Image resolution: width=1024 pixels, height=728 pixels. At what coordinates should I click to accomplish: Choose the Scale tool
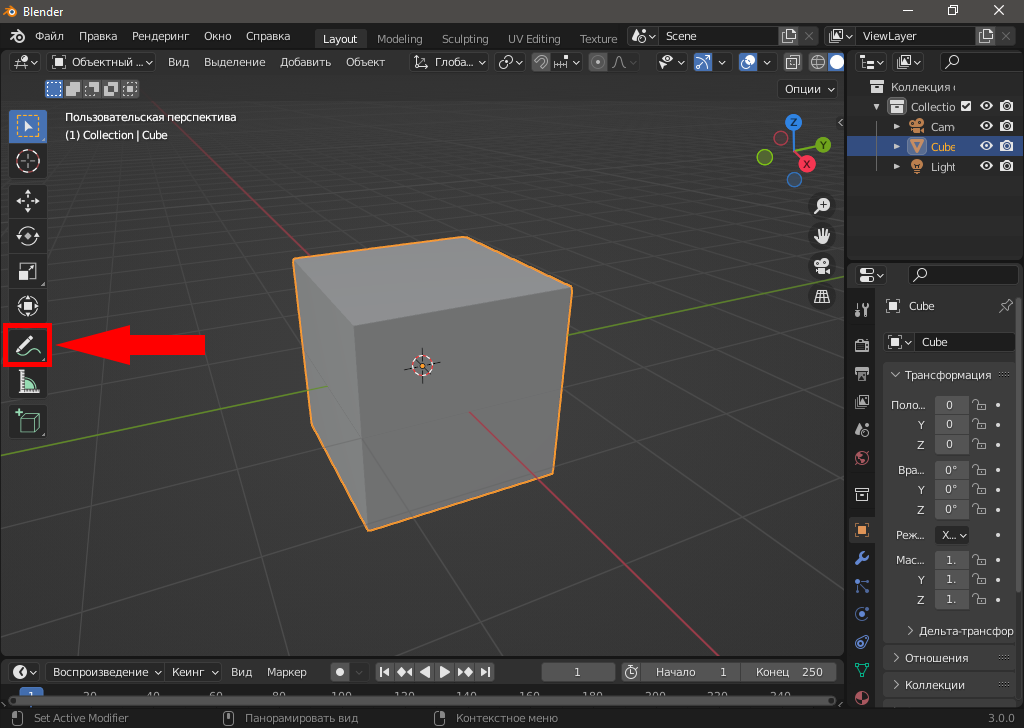pyautogui.click(x=28, y=271)
